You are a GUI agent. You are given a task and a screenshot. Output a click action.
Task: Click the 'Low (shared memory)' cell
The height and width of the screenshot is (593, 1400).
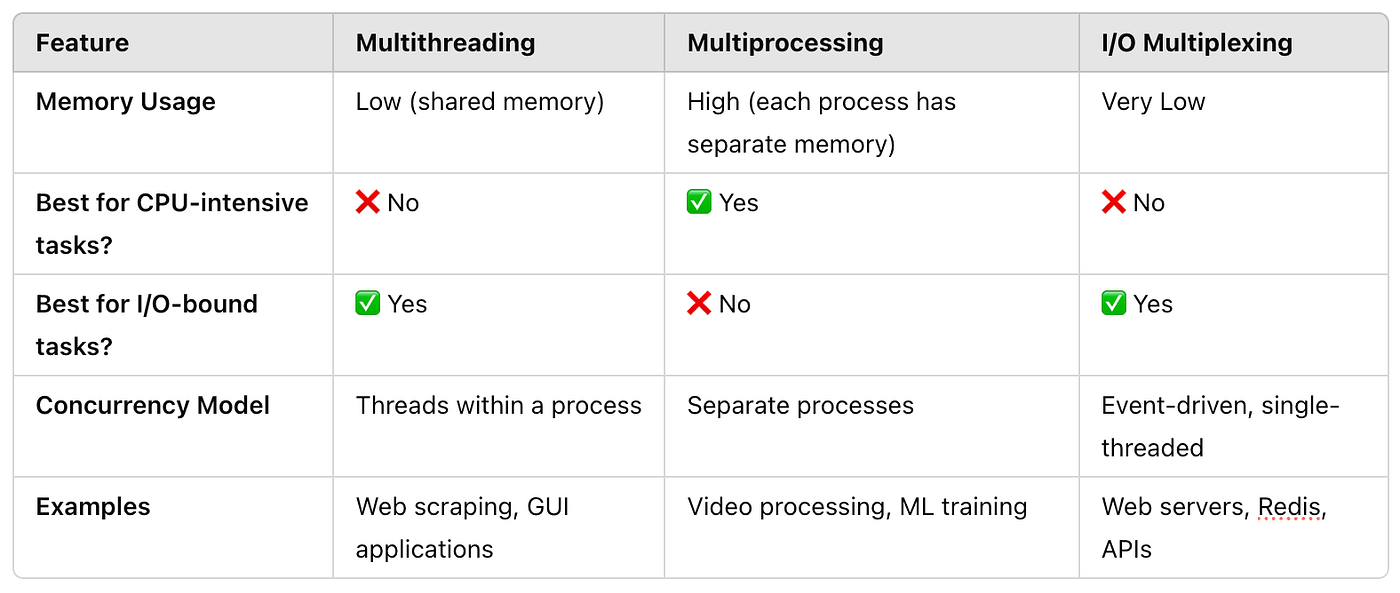(x=480, y=101)
